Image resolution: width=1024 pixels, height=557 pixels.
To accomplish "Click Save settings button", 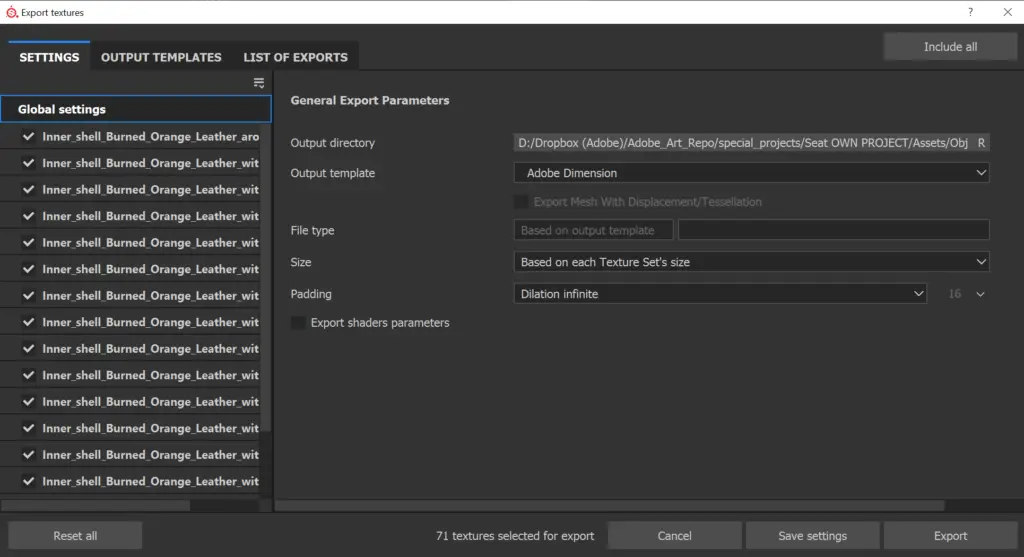I will click(x=812, y=535).
